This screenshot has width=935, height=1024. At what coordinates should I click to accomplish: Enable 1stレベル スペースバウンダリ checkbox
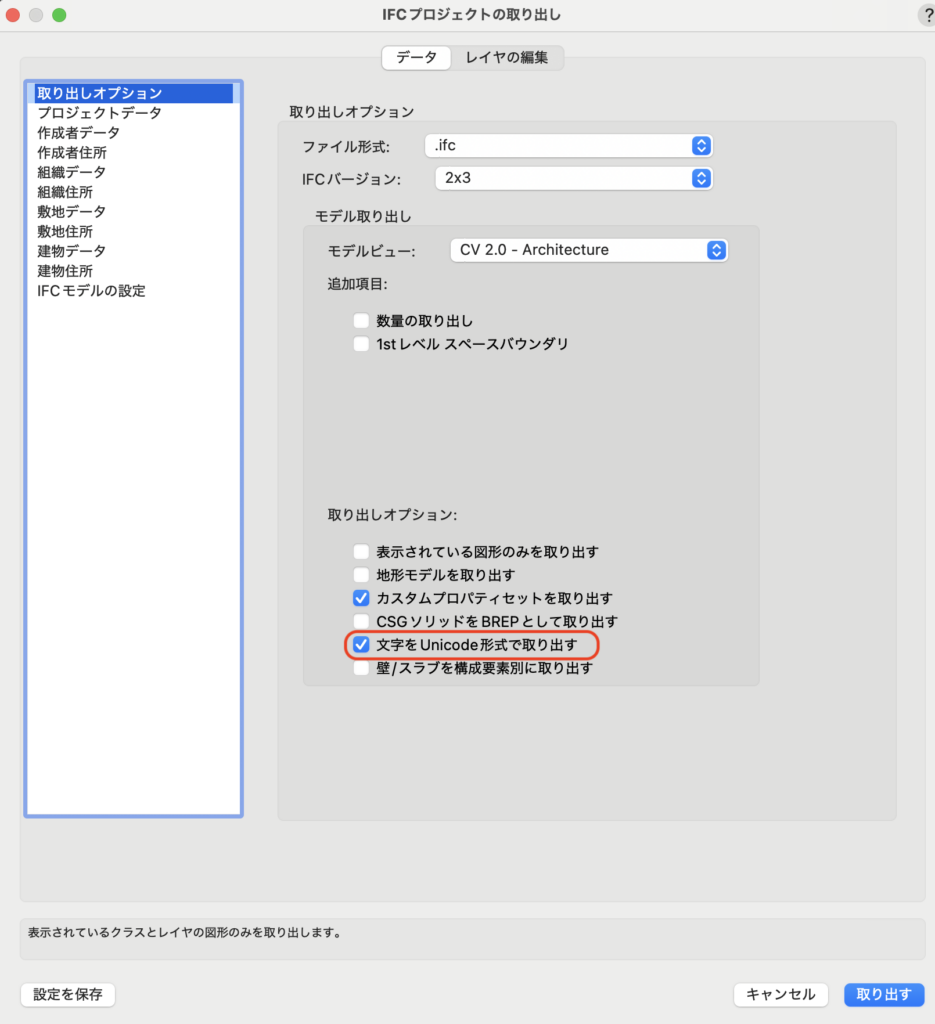tap(361, 344)
